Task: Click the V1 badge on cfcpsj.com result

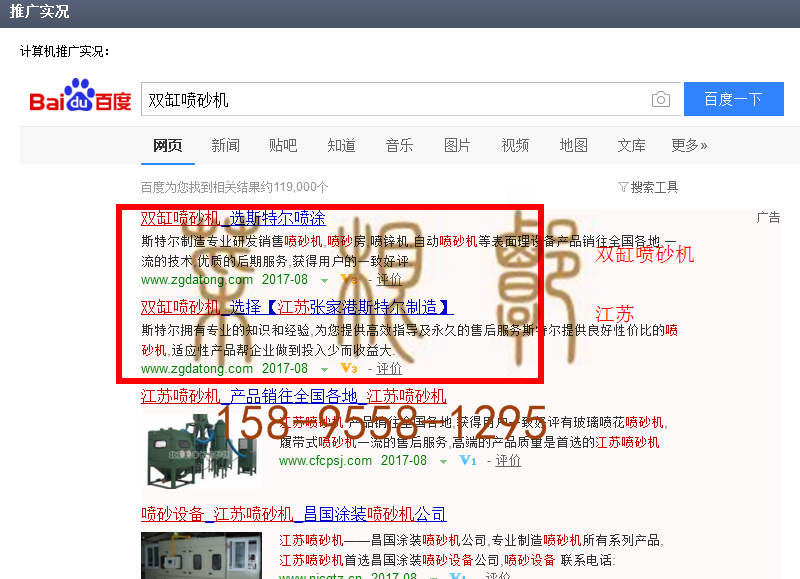Action: (468, 460)
